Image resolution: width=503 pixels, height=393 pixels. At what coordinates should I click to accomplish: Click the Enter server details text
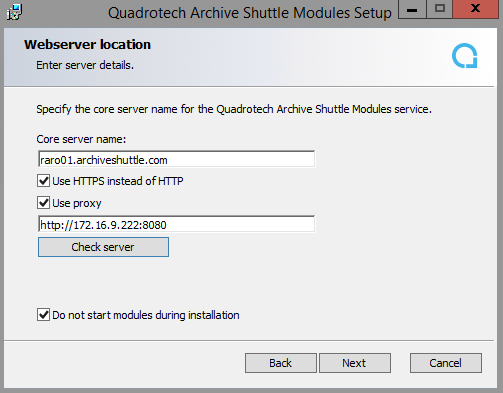point(85,65)
